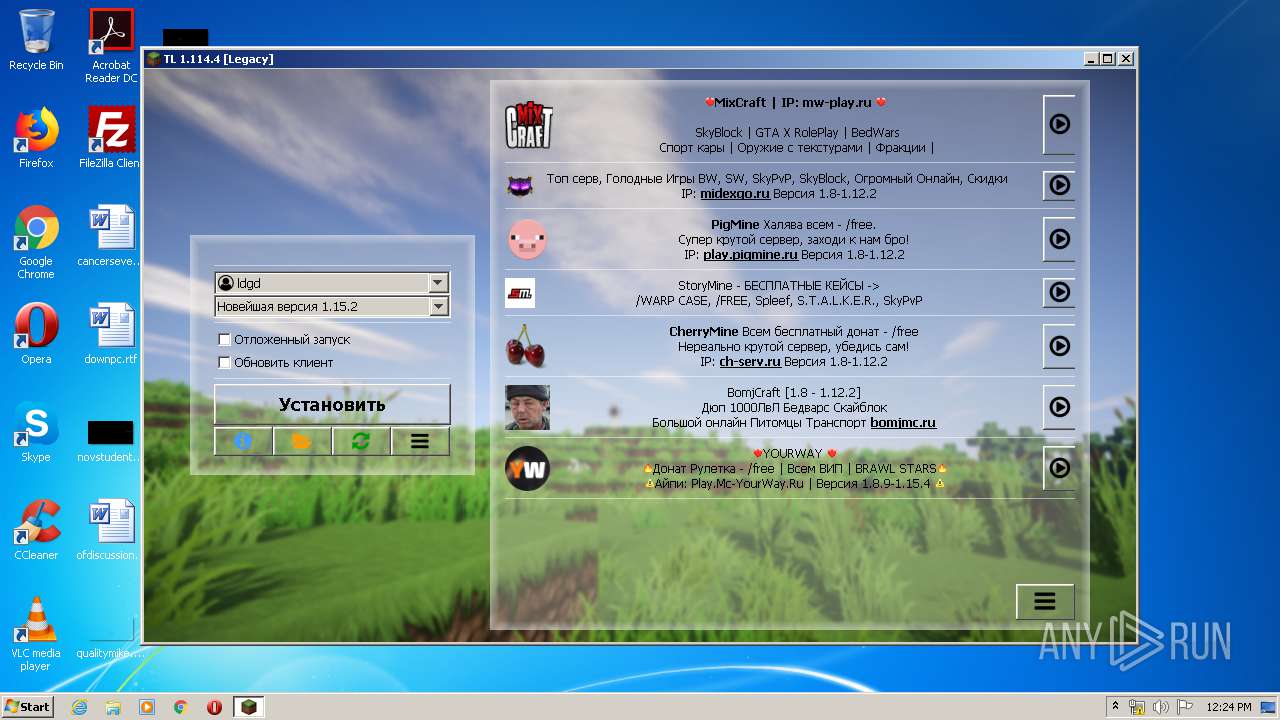This screenshot has height=720, width=1280.
Task: Show hidden system tray icons
Action: point(1116,707)
